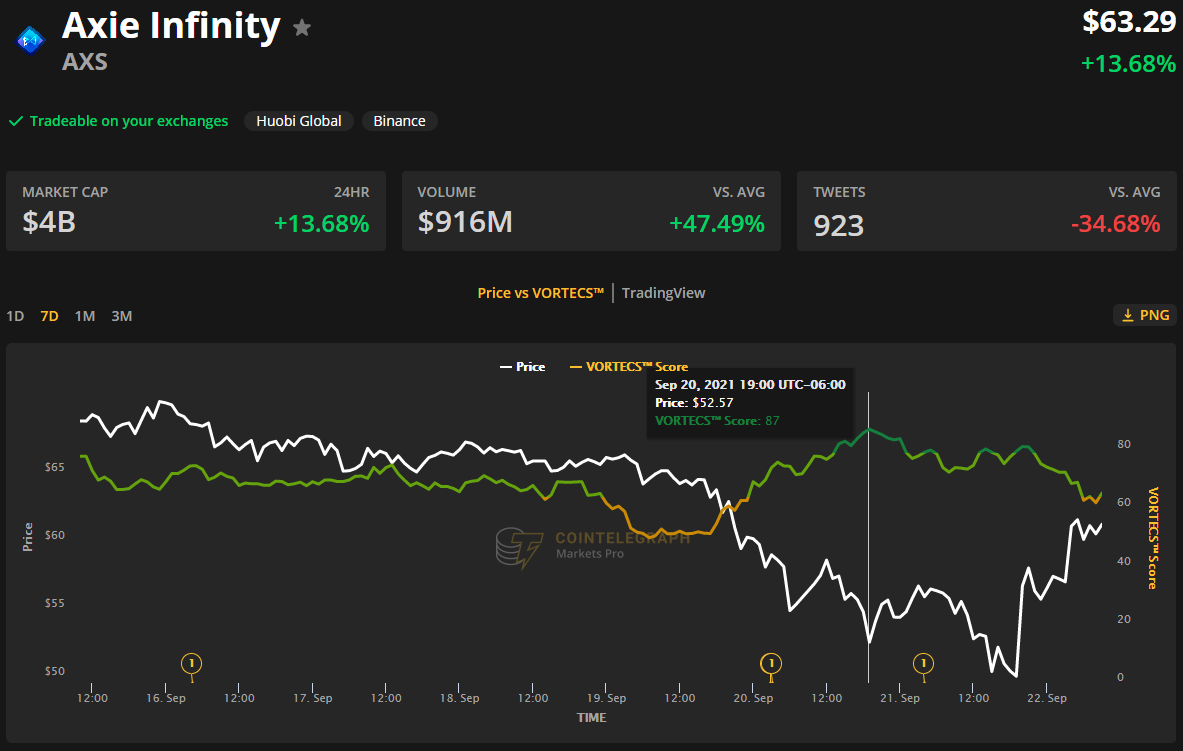Click the 22. Sep label on the time axis

(x=1046, y=698)
